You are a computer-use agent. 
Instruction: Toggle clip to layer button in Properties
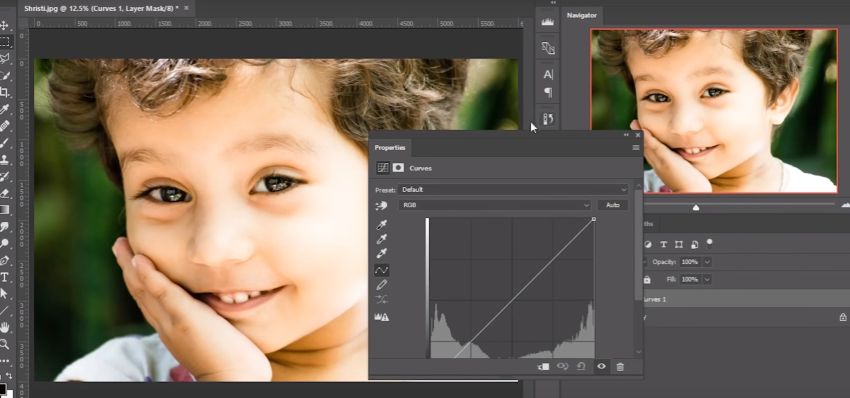click(x=543, y=367)
